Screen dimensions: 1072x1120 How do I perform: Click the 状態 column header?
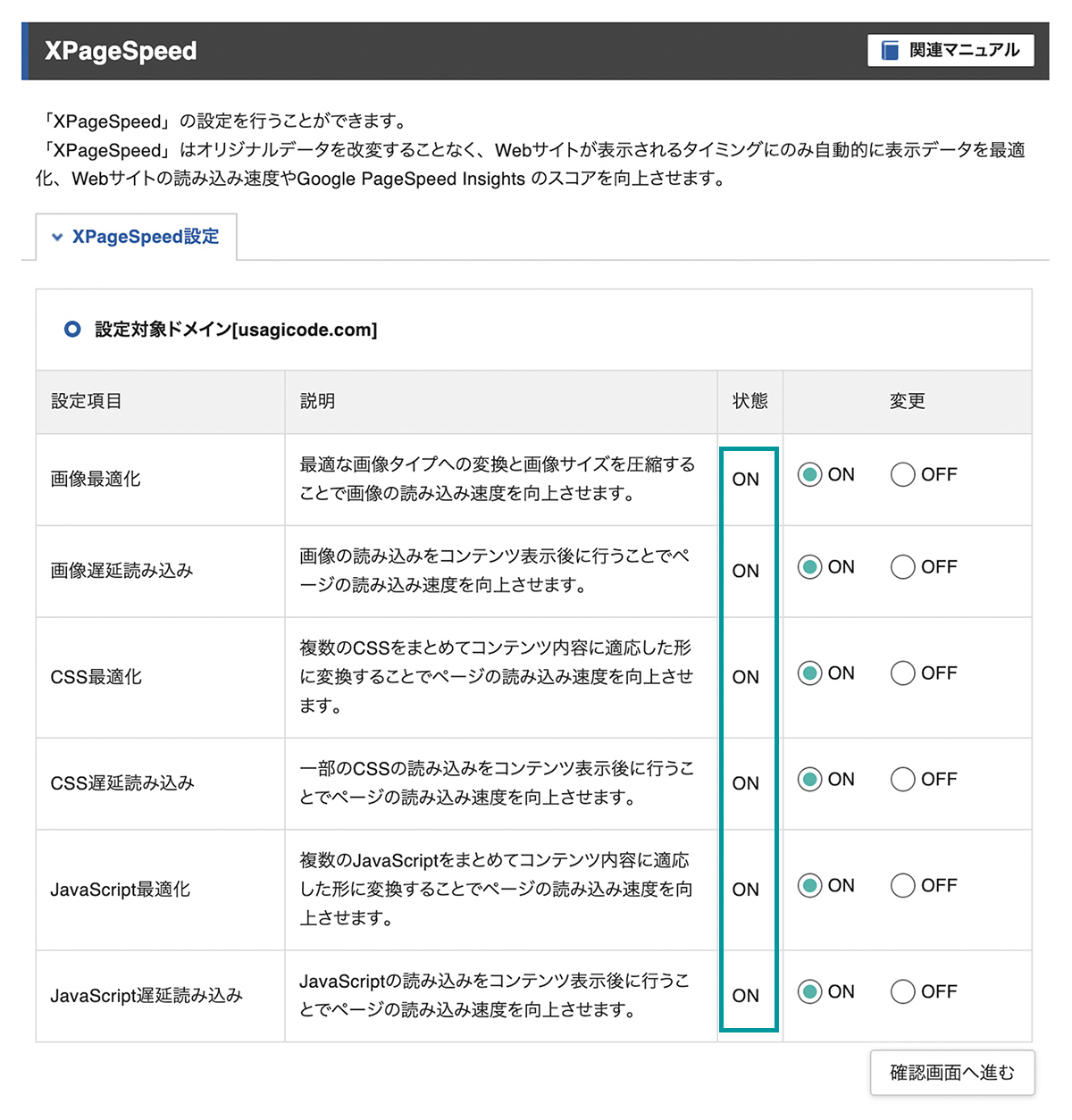click(x=750, y=401)
